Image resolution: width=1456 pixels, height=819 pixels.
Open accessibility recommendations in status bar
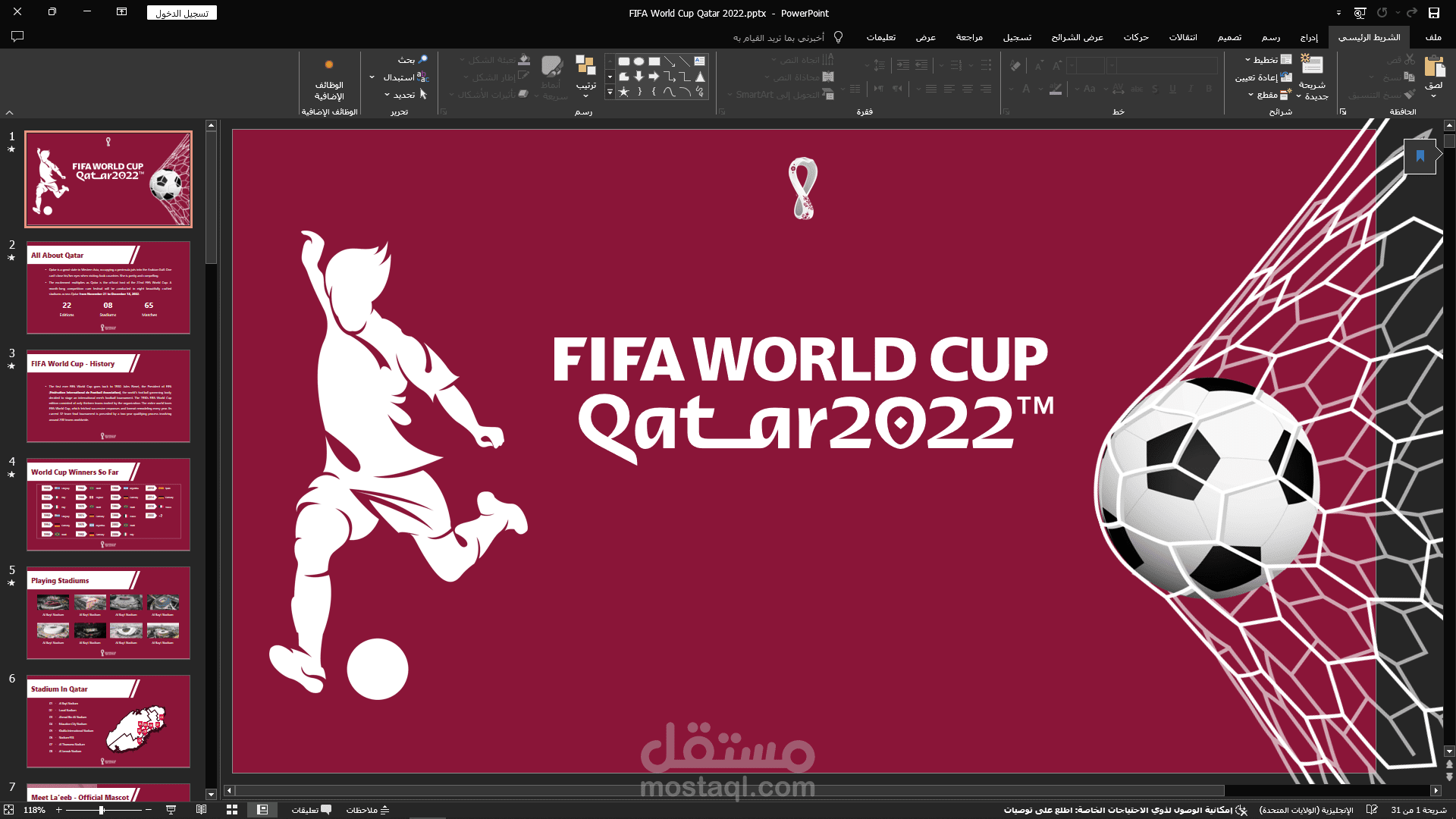tap(1125, 810)
